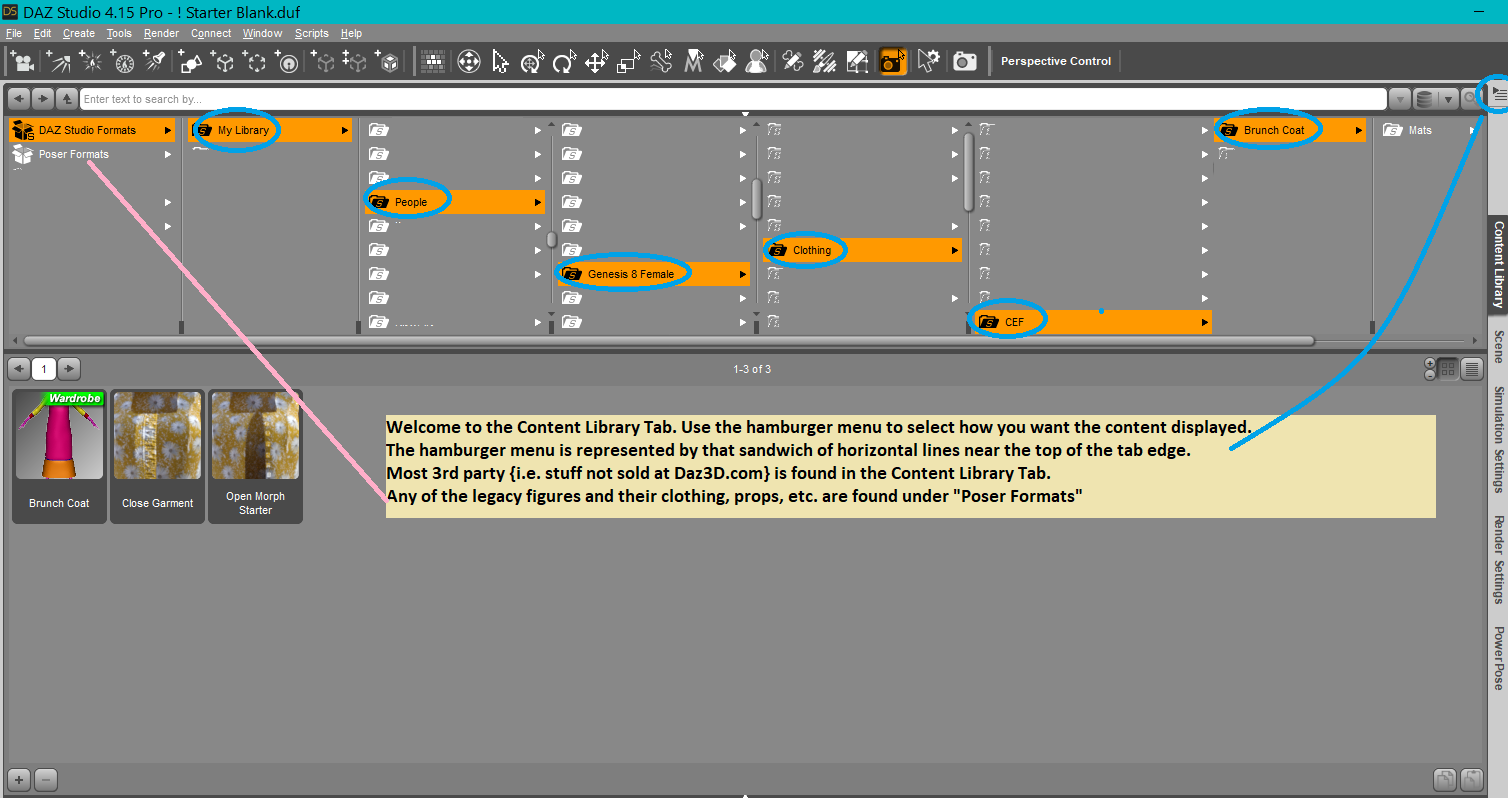
Task: Select the ActivePose bone tool
Action: click(661, 61)
